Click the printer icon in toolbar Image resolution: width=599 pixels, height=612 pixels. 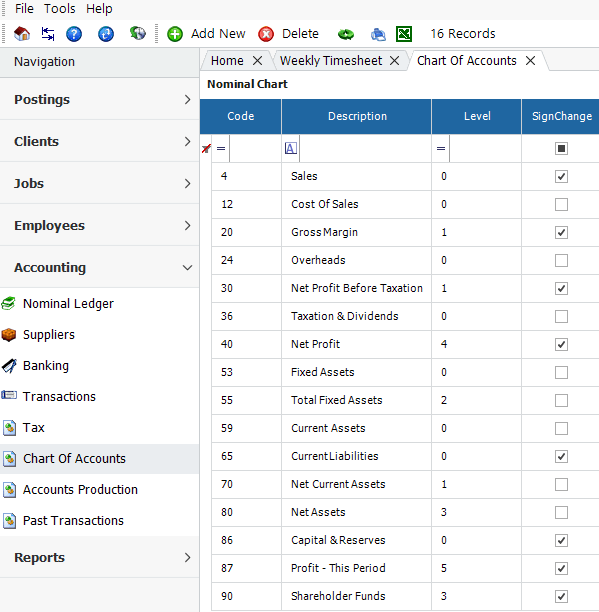click(378, 34)
